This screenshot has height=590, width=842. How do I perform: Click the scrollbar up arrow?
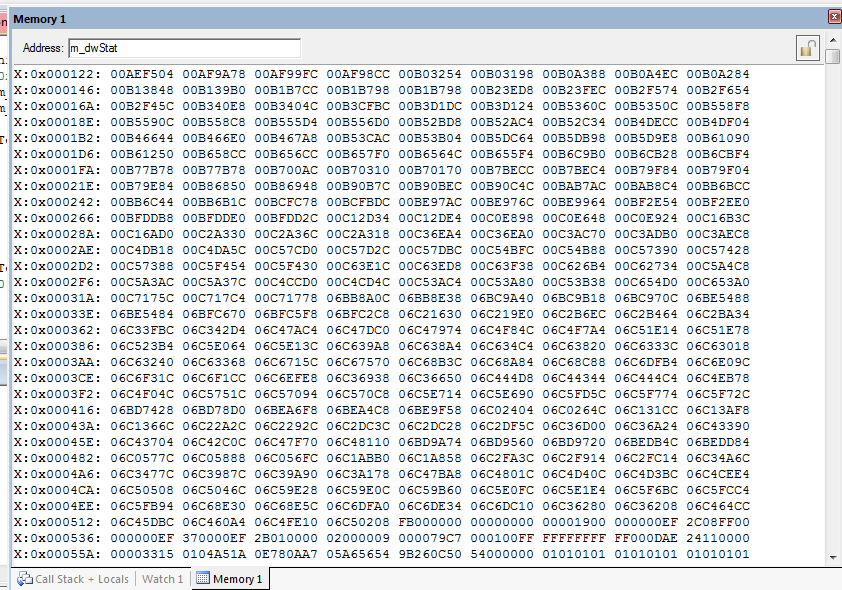click(833, 38)
